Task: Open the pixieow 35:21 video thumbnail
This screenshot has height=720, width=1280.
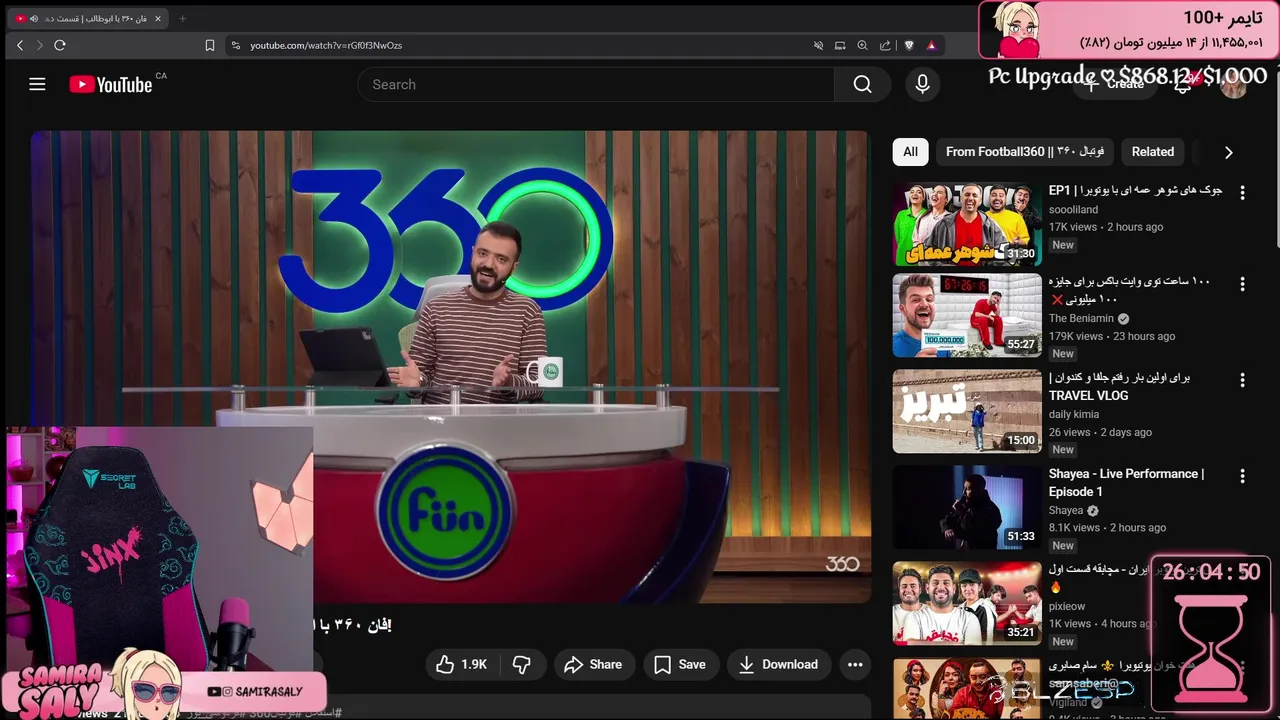Action: [967, 604]
